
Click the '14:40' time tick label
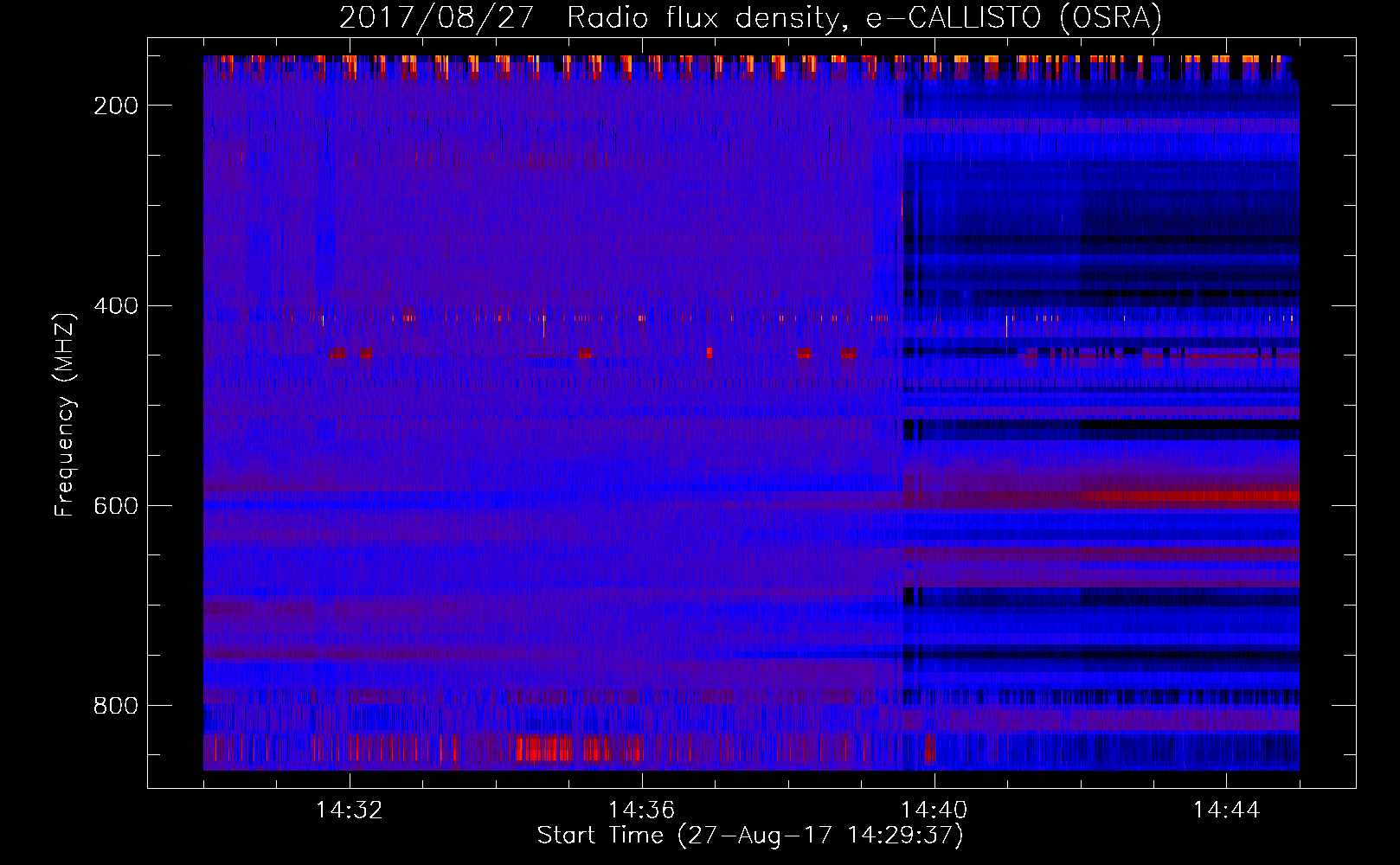coord(934,811)
